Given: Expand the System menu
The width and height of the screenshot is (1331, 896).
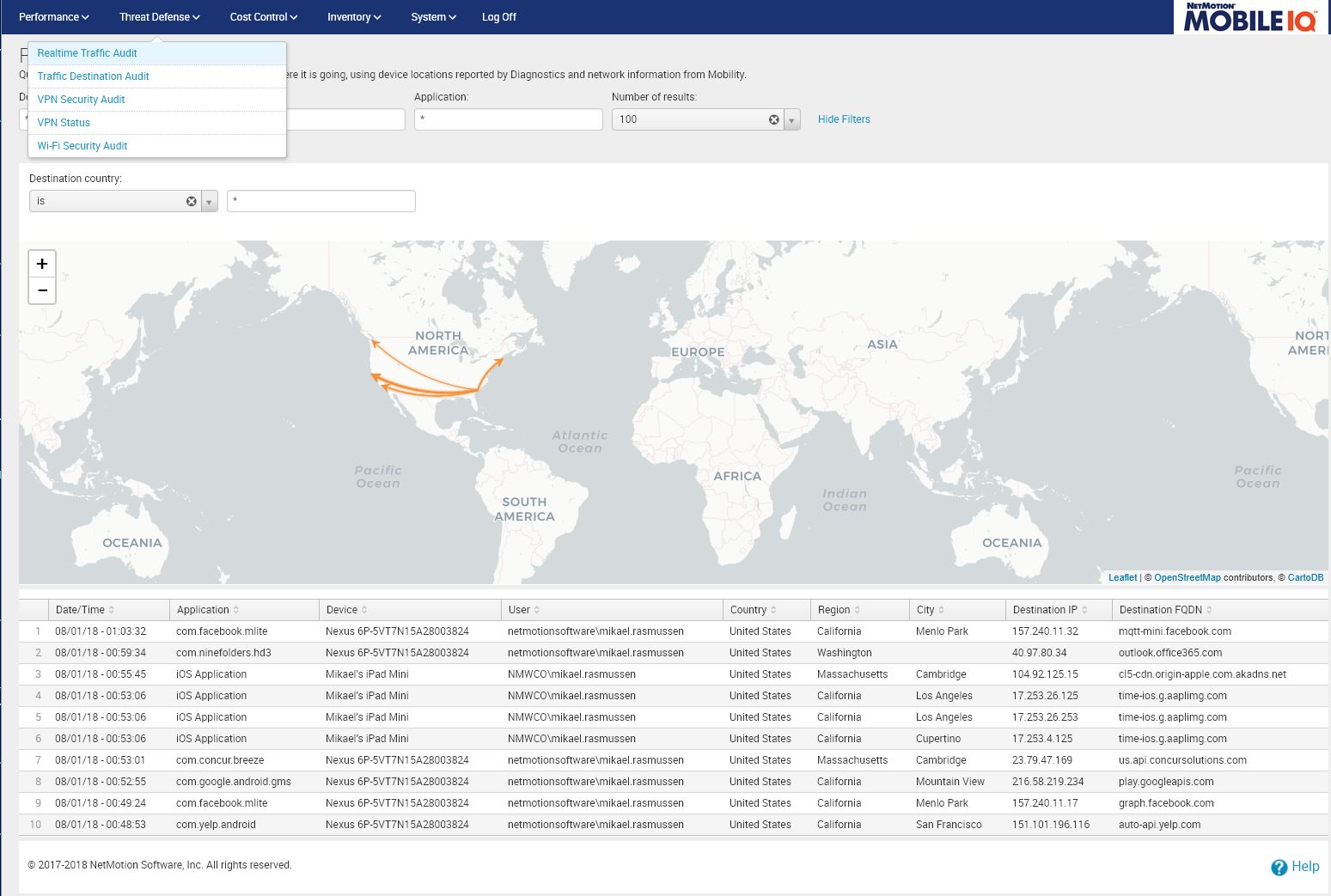Looking at the screenshot, I should (432, 16).
